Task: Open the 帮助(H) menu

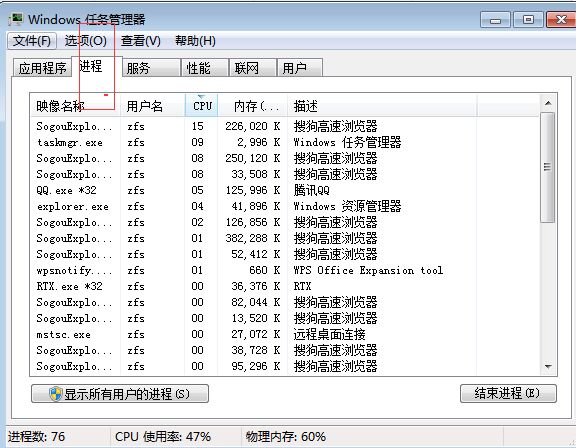Action: coord(195,40)
